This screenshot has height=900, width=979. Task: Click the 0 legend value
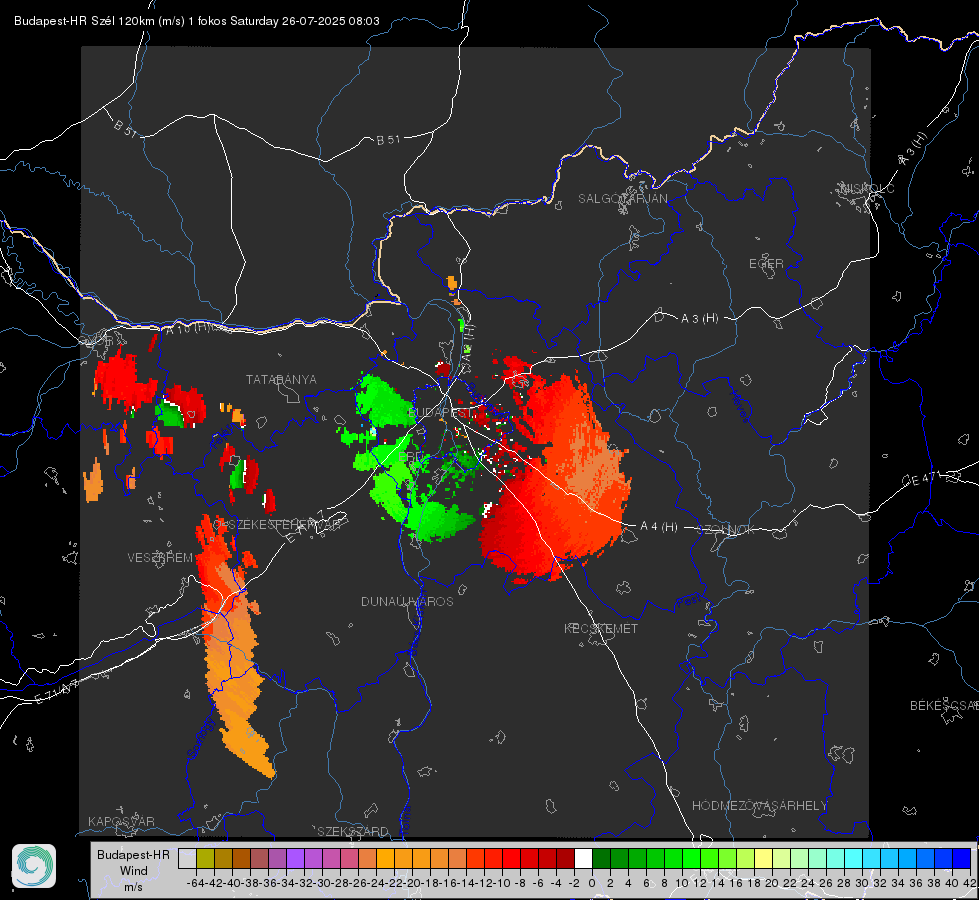click(592, 883)
